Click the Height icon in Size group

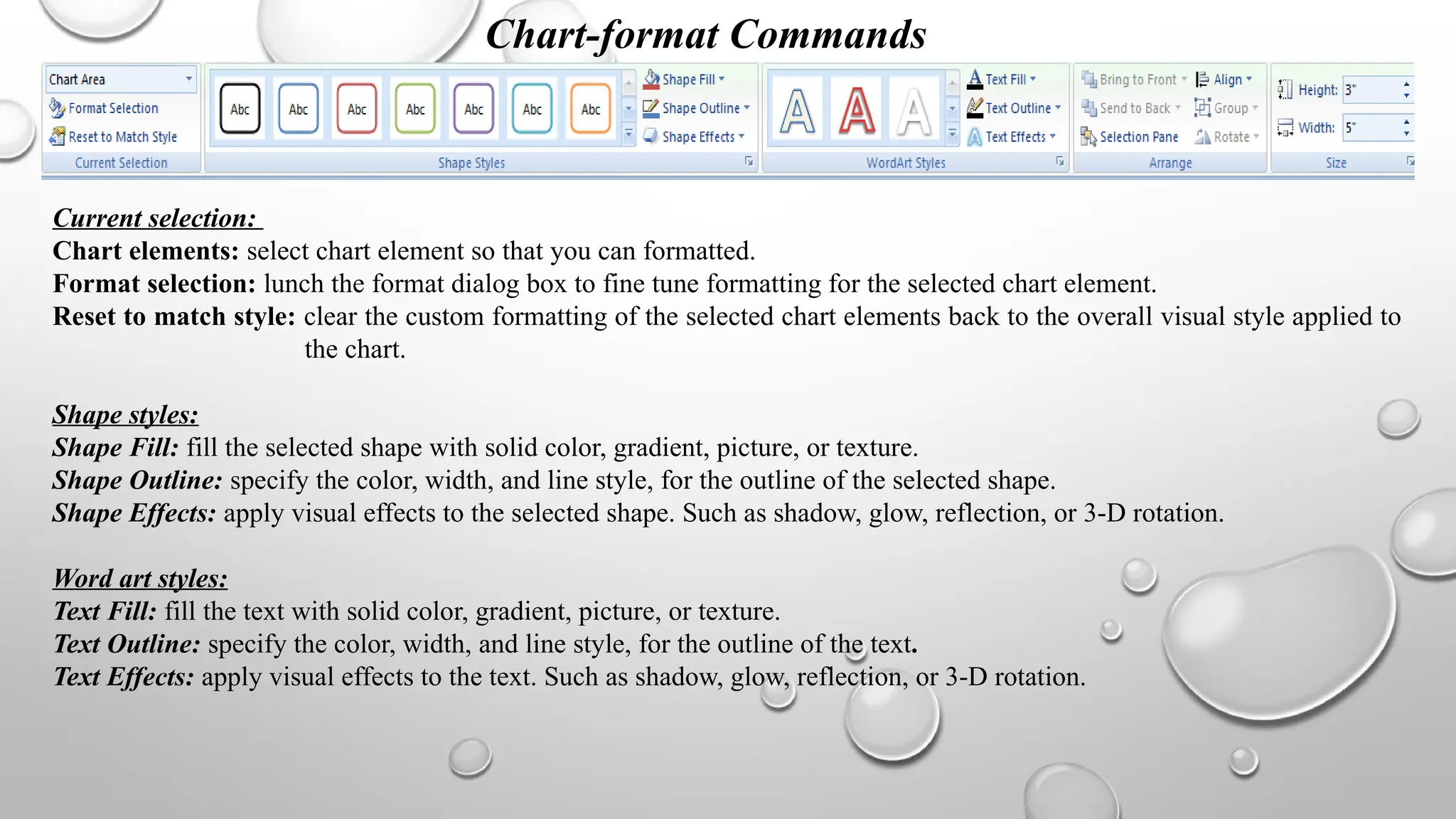(1285, 90)
